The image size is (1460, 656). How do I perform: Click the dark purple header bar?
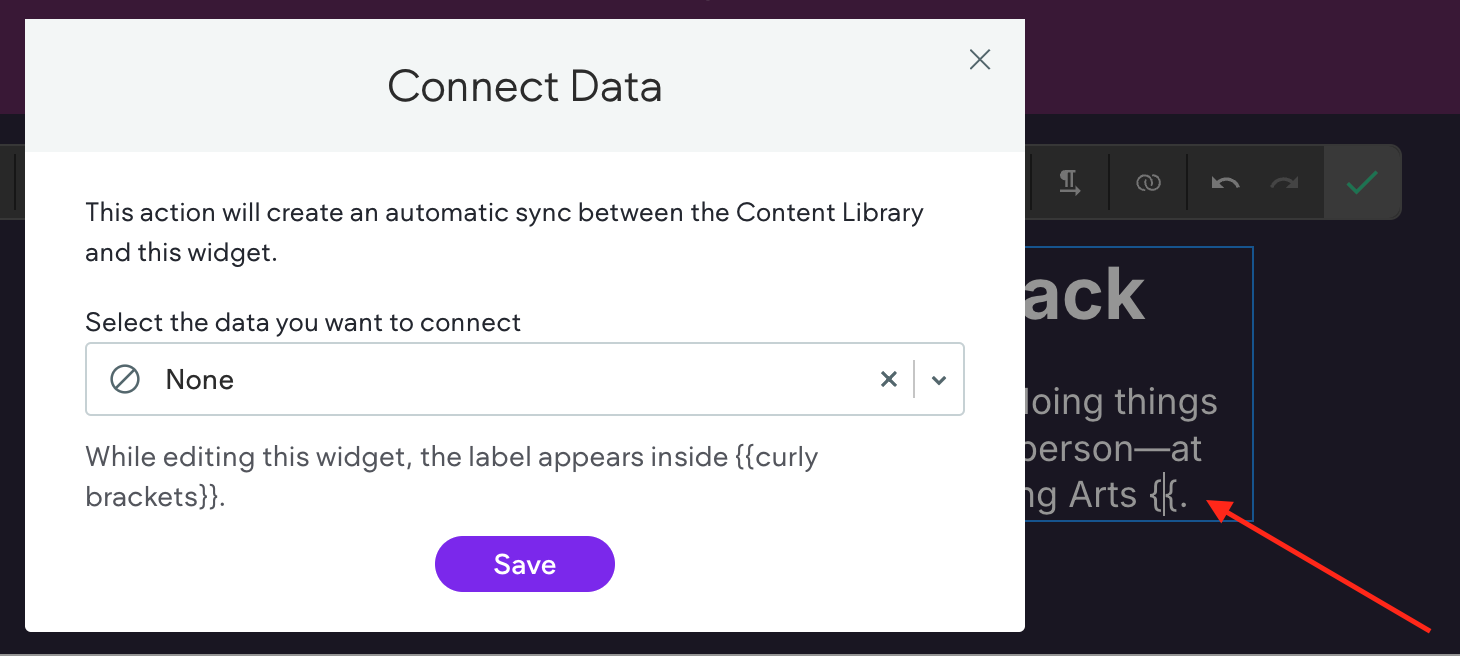(1240, 55)
